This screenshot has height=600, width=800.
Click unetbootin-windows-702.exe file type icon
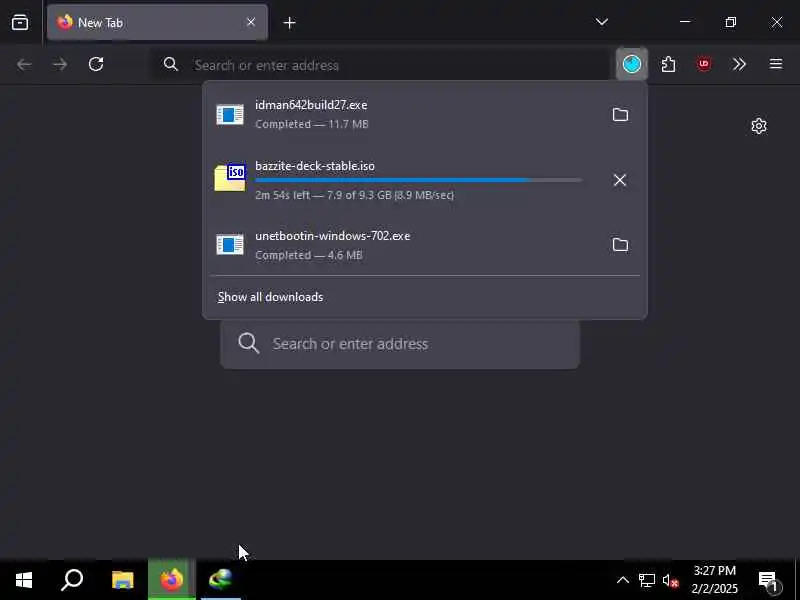tap(230, 245)
